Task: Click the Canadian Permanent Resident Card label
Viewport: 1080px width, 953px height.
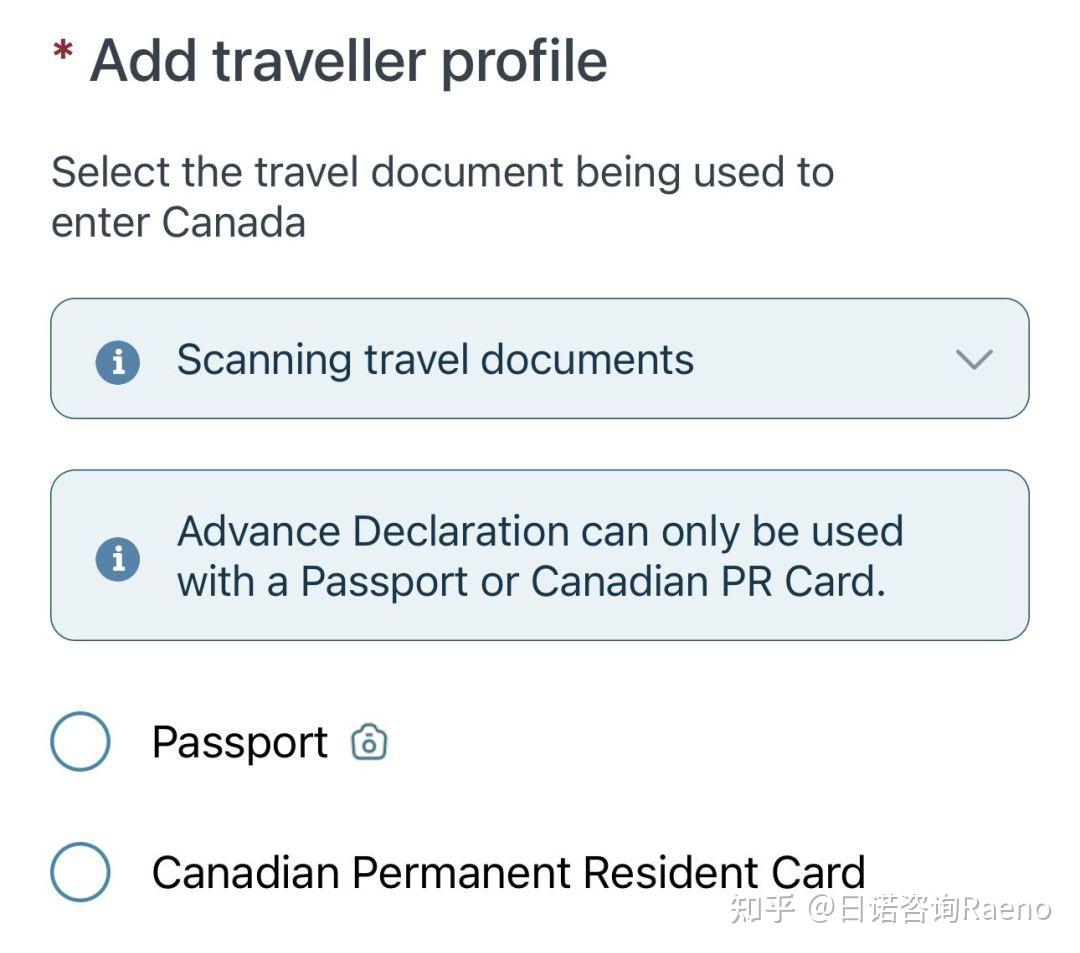Action: tap(508, 872)
